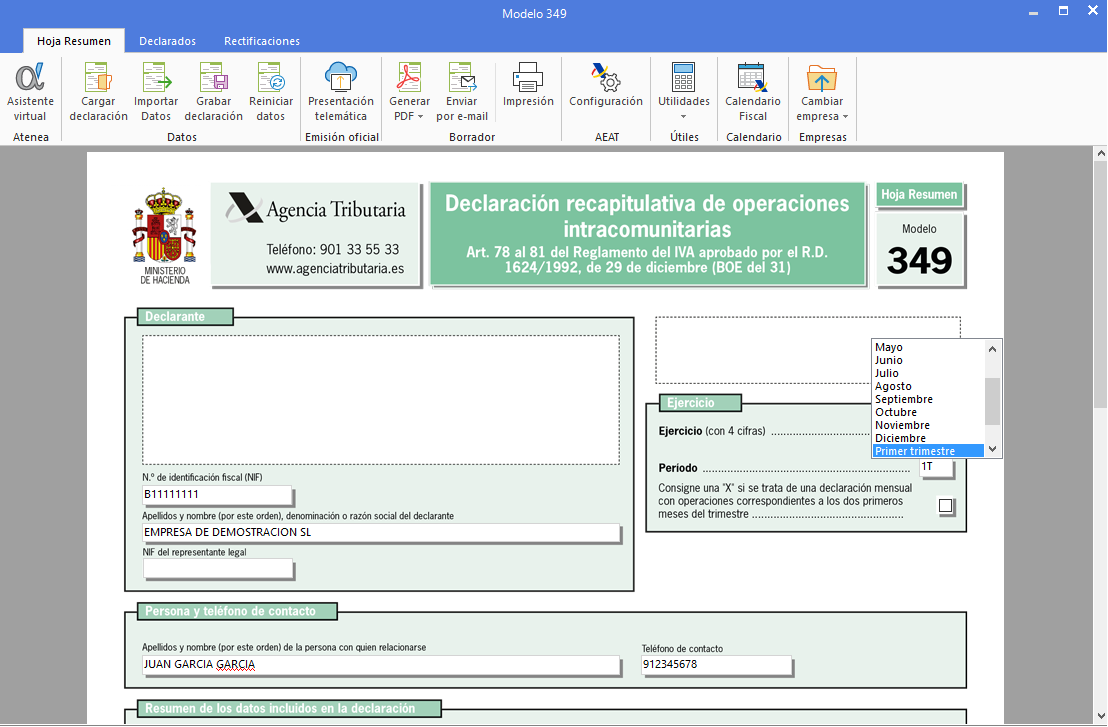Click the 'Declarante' section header
Viewport: 1108px width, 727px height.
tap(184, 317)
